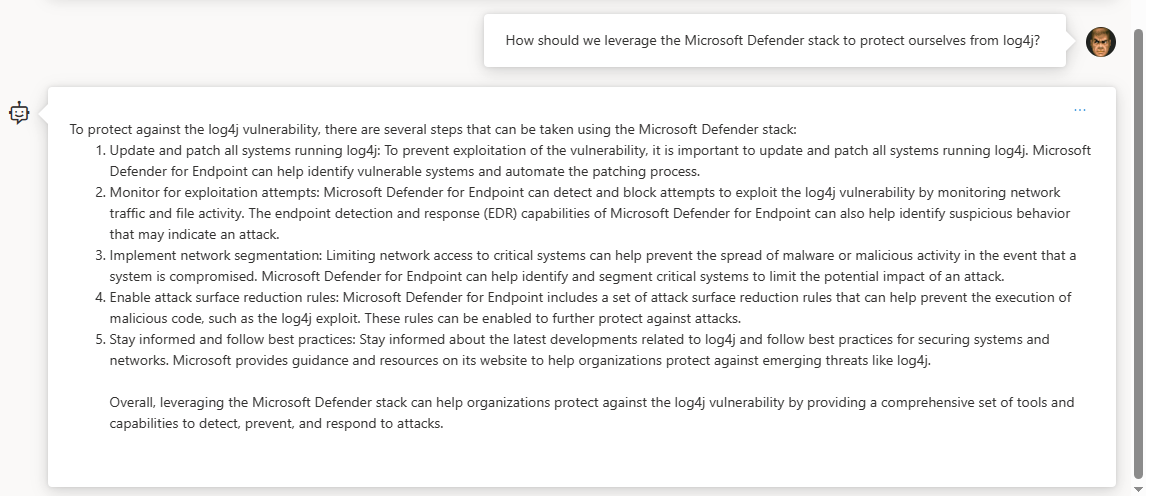Click the 'Monitor for exploitation attempts' step
The width and height of the screenshot is (1152, 496).
click(x=590, y=214)
